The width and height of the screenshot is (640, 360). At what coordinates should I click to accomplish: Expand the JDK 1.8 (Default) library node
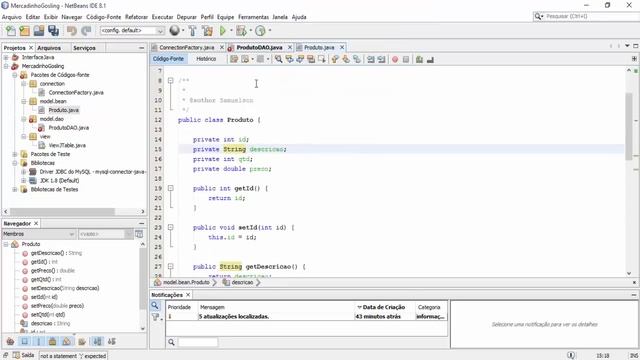coord(24,180)
